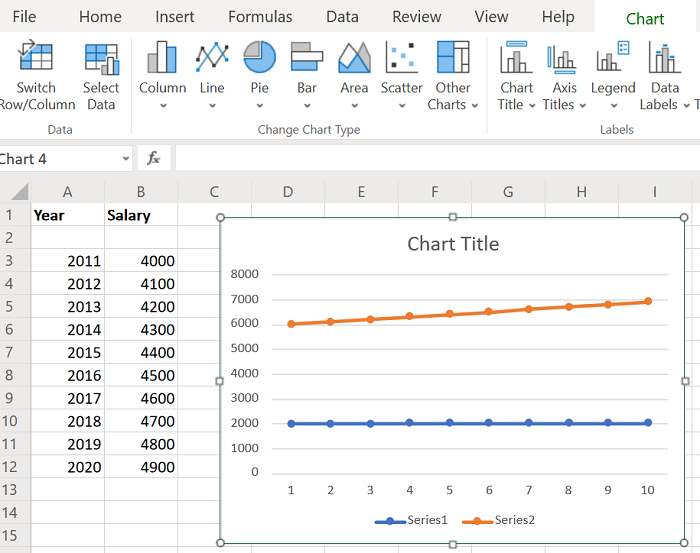Click the insert function fx button

pyautogui.click(x=153, y=159)
